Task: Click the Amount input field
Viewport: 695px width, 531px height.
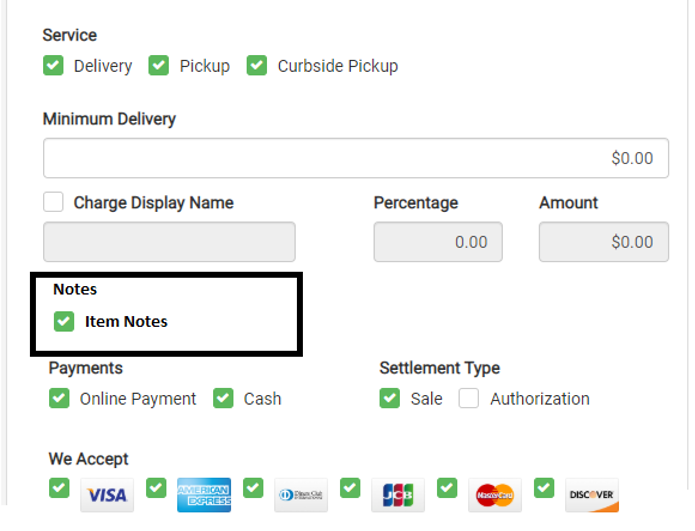Action: click(x=603, y=242)
